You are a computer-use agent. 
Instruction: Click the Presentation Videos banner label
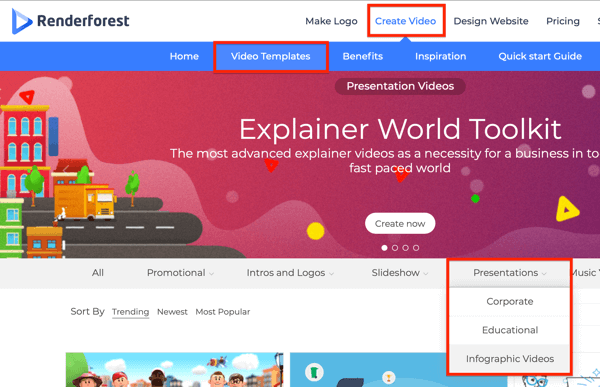[400, 86]
